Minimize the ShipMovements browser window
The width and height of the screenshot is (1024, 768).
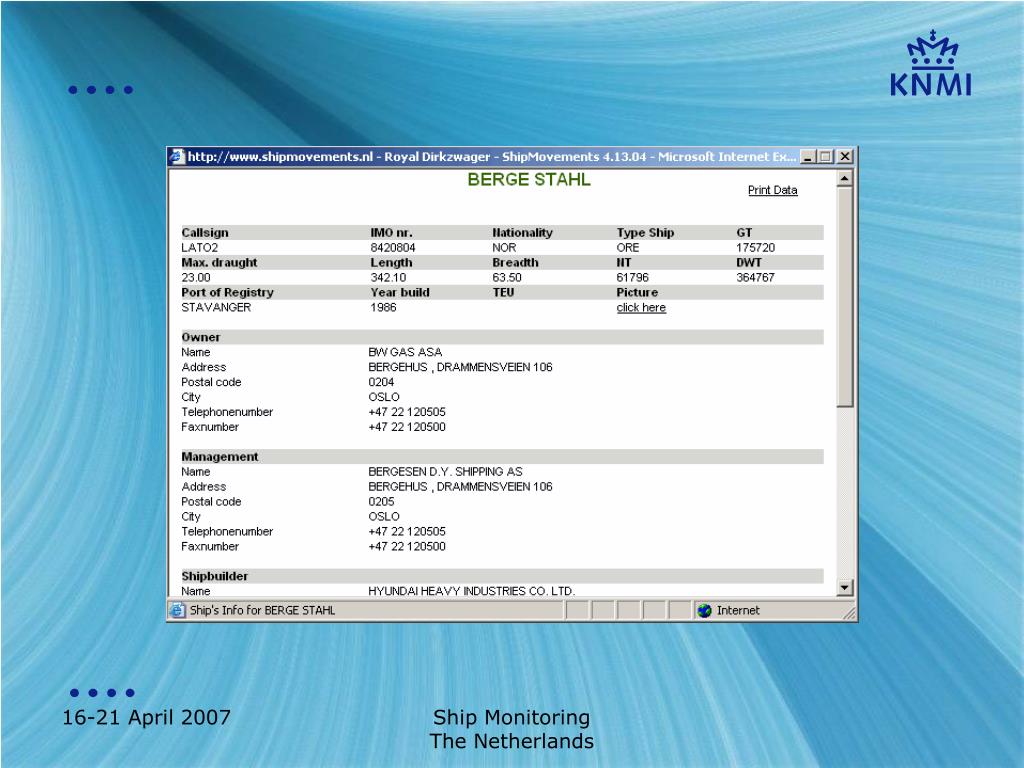[x=808, y=157]
